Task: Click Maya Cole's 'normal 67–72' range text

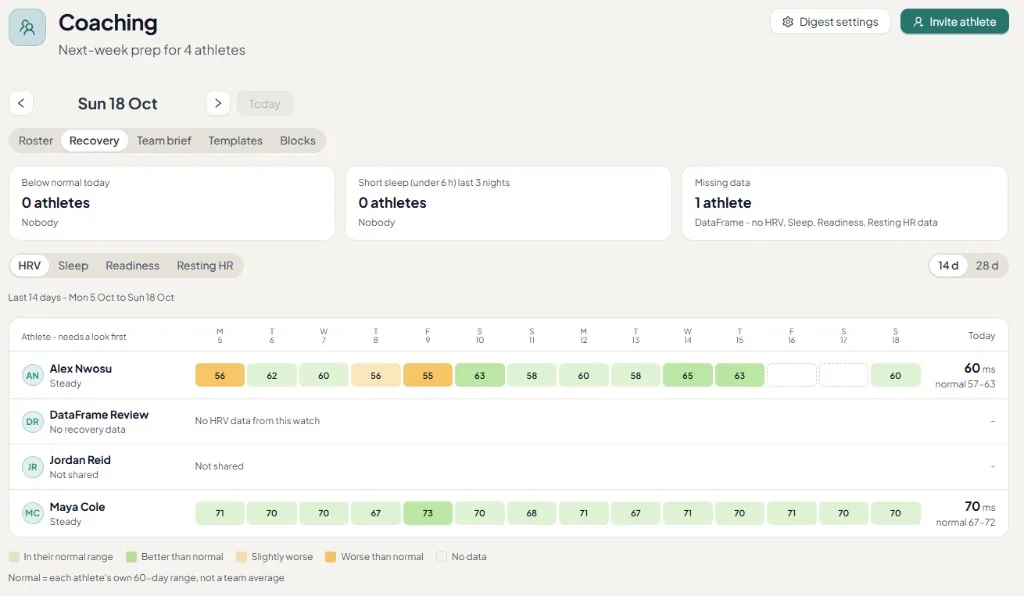Action: point(965,523)
